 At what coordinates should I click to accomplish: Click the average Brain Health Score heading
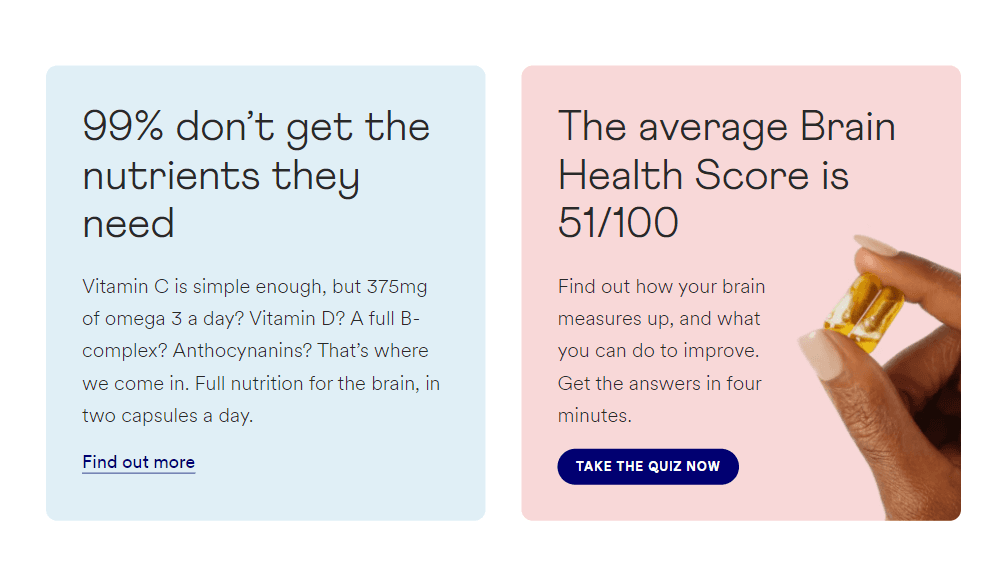coord(727,174)
